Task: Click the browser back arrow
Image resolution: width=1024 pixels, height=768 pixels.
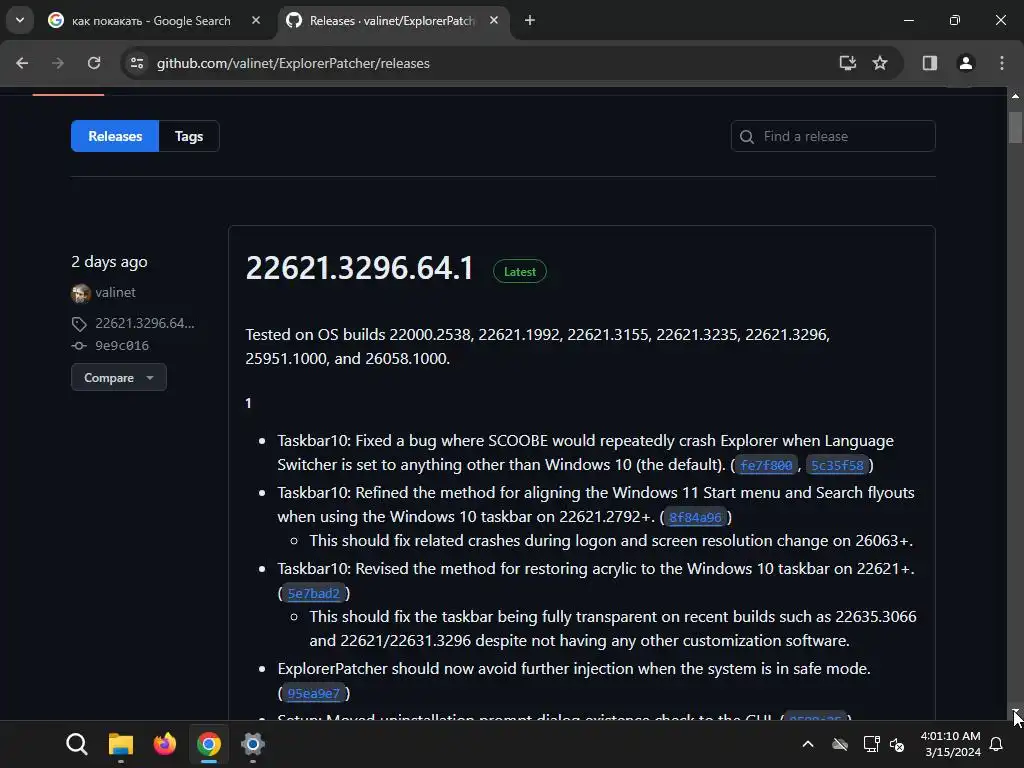Action: (22, 63)
